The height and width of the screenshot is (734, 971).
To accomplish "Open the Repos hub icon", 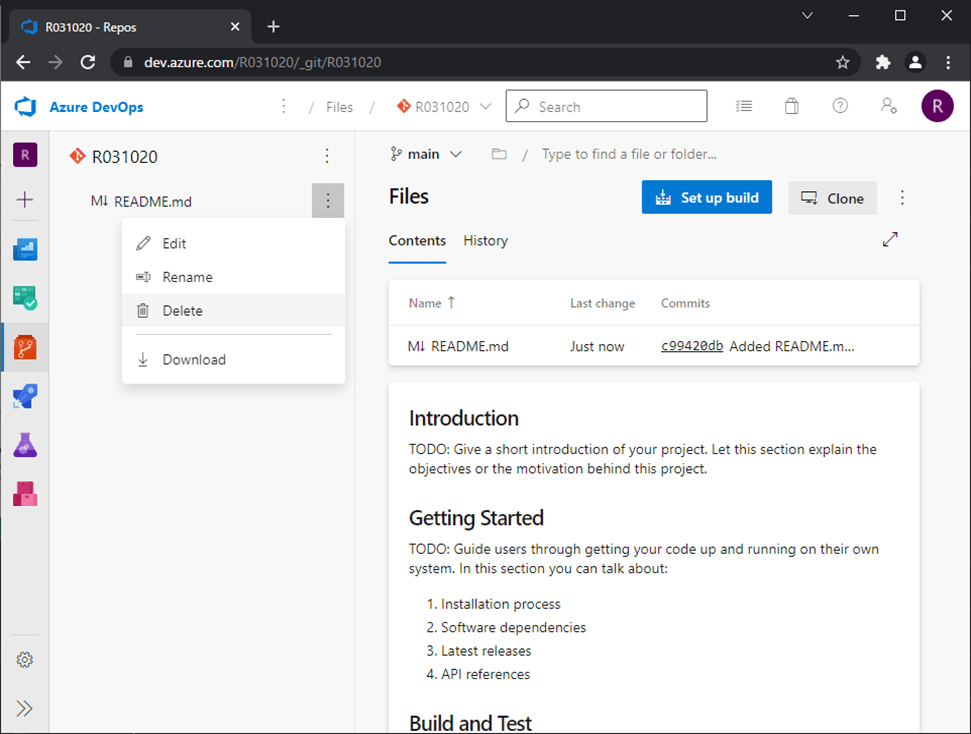I will [x=25, y=347].
